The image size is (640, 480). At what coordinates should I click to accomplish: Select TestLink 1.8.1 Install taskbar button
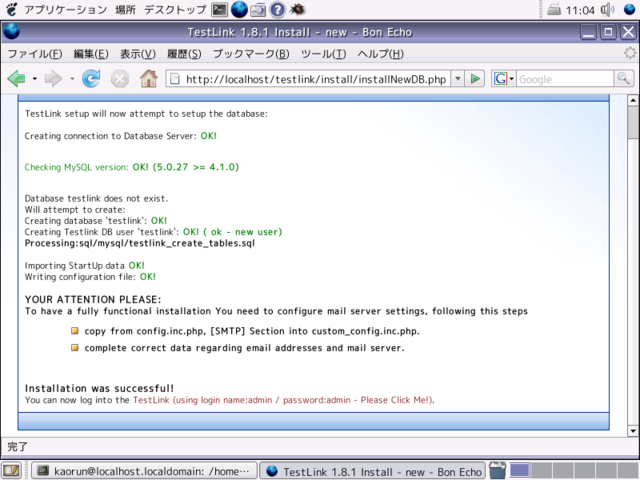(x=373, y=471)
